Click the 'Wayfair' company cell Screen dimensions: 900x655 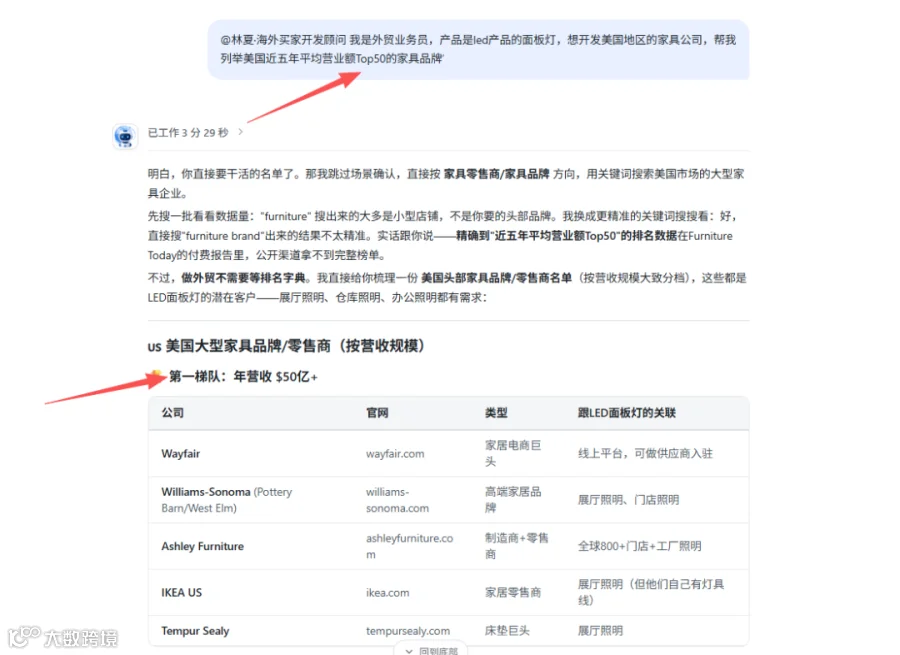pos(180,454)
